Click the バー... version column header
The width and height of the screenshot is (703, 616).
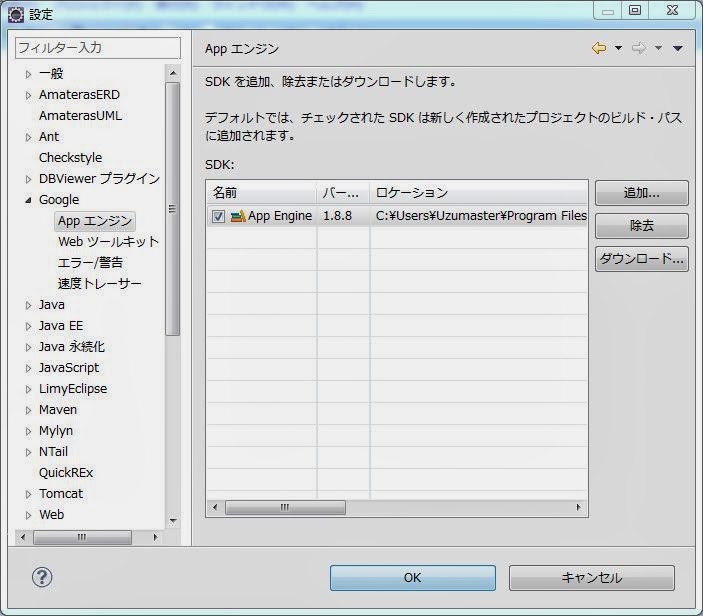pyautogui.click(x=343, y=193)
